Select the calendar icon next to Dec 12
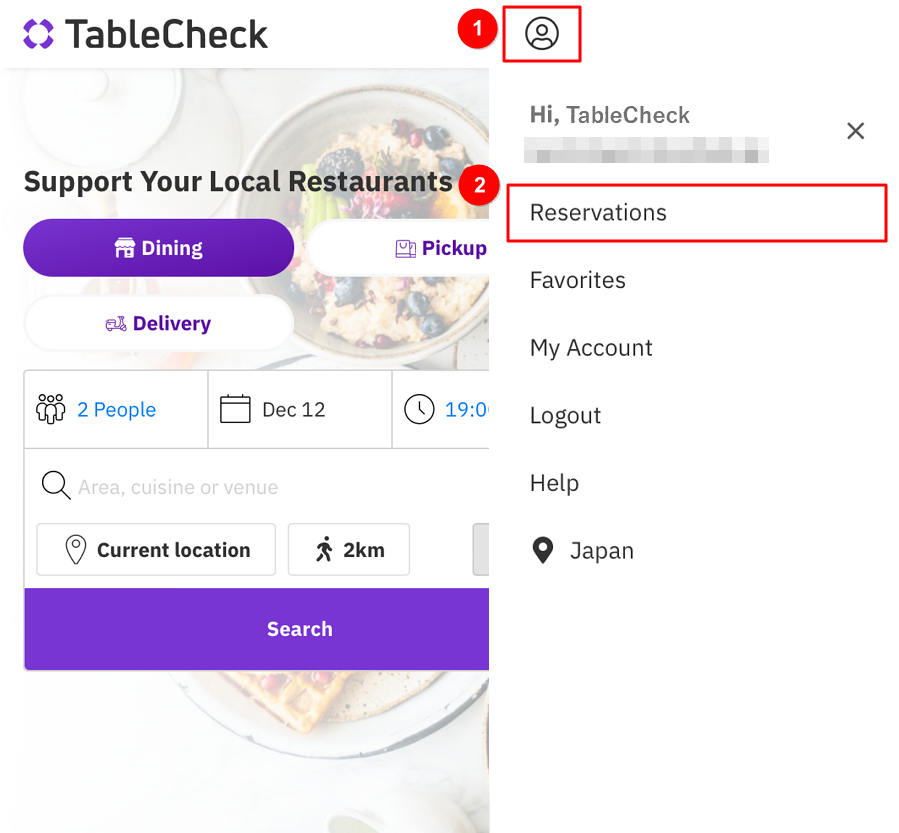The image size is (899, 833). (235, 408)
